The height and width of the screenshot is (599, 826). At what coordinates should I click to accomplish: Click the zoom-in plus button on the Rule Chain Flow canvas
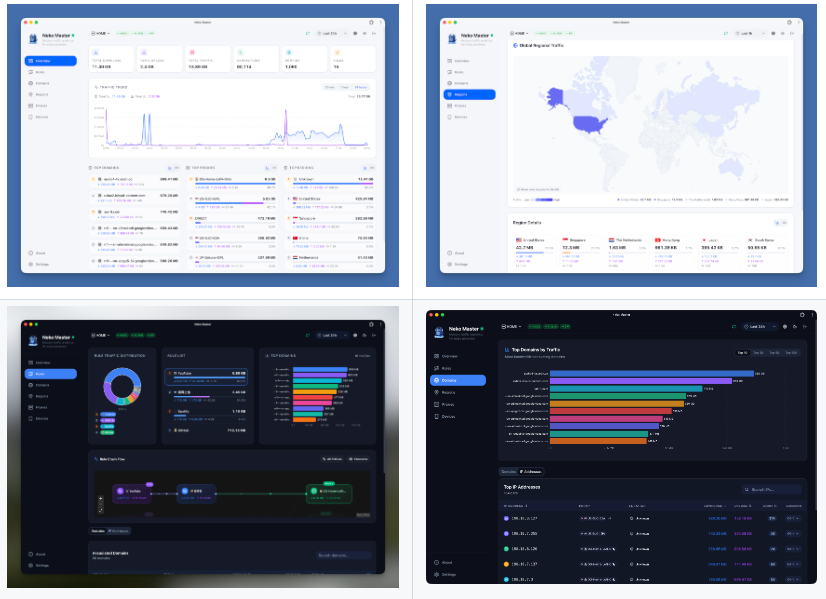(101, 498)
